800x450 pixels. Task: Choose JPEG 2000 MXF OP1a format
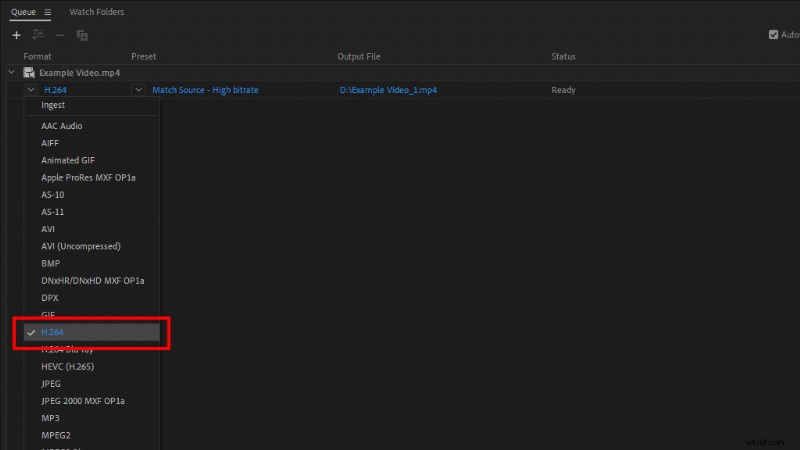coord(92,401)
